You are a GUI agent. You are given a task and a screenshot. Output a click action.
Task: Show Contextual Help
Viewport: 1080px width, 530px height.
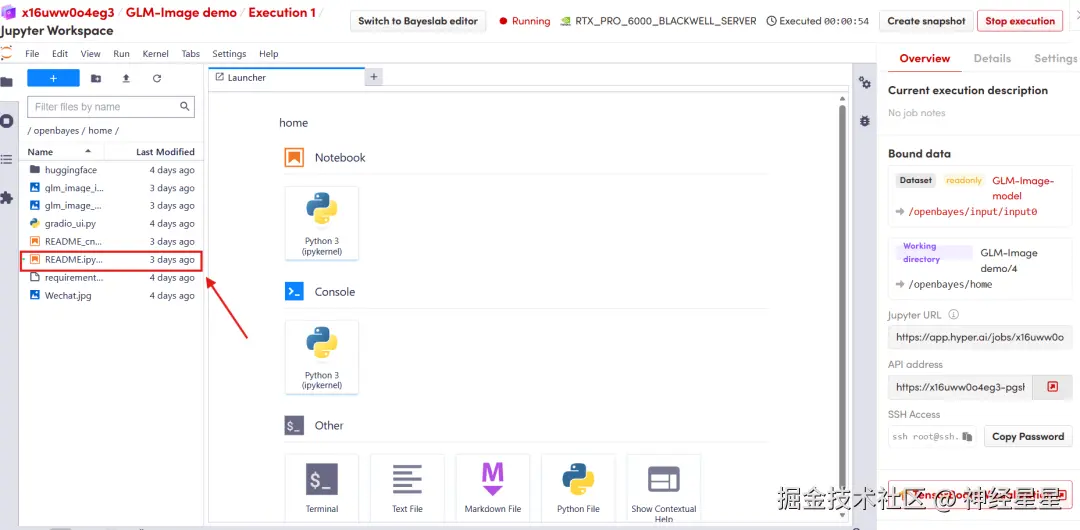click(663, 487)
